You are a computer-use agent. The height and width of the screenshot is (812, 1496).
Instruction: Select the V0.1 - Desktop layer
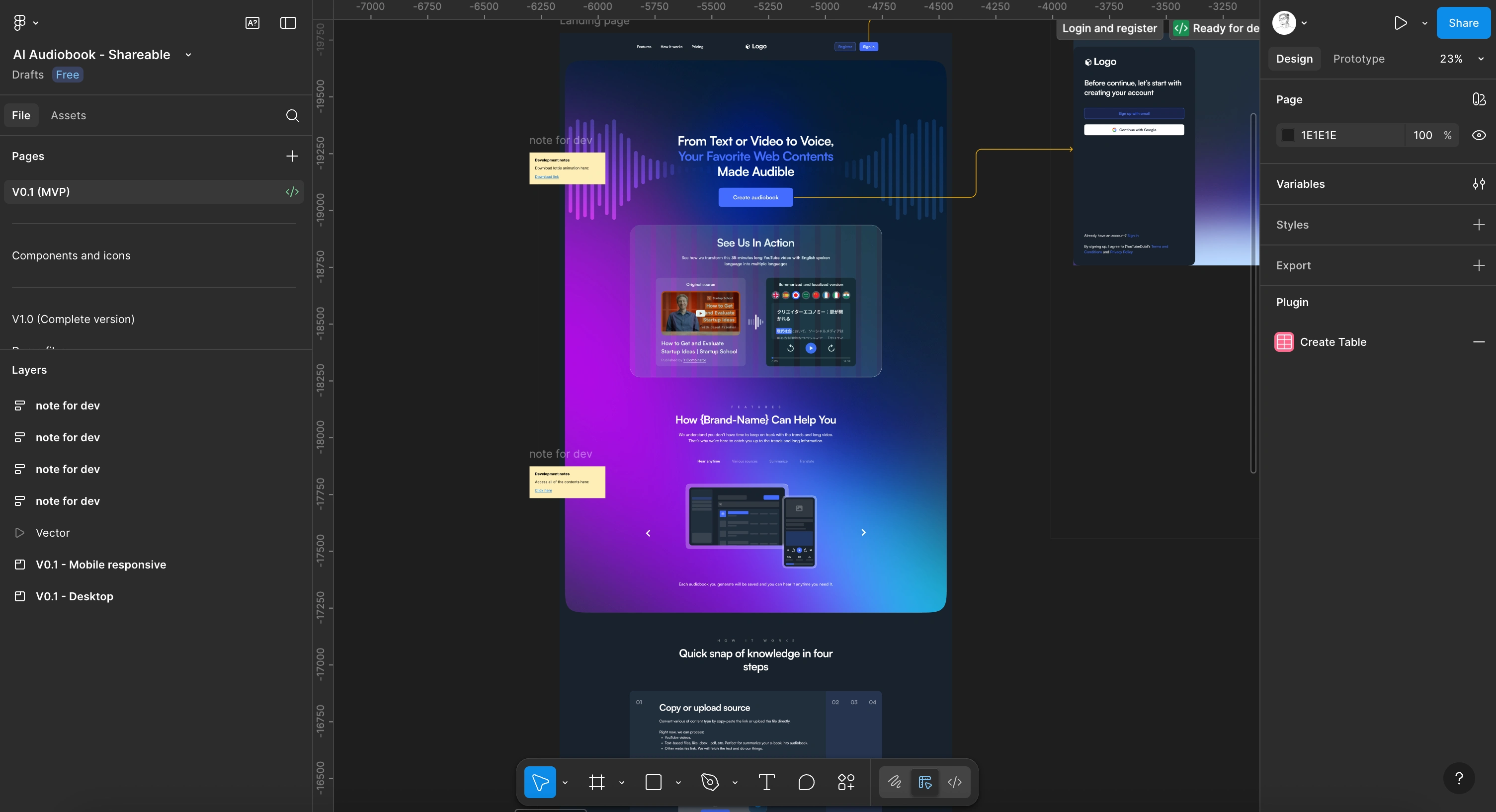[x=75, y=596]
